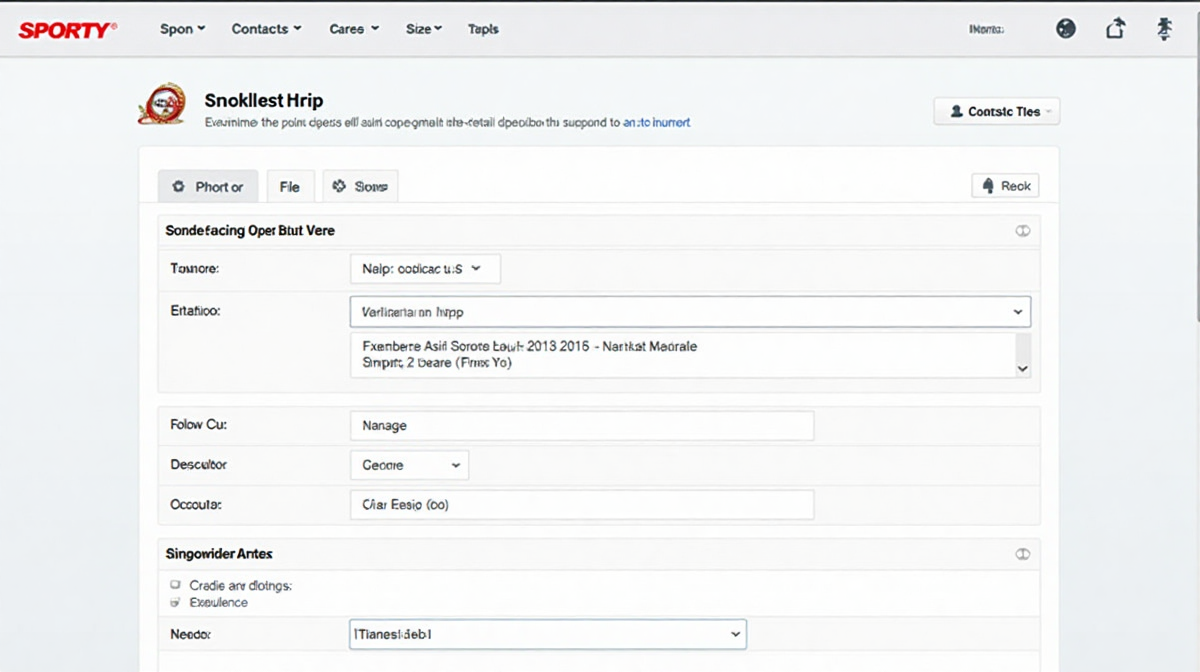Screen dimensions: 1200x672
Task: Click the Ertafioo: field label
Action: (x=196, y=311)
